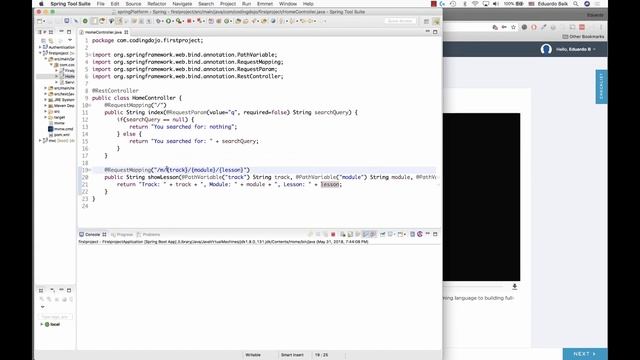Click the Boot Dashboard filter text field
This screenshot has height=360, width=640.
(x=56, y=317)
